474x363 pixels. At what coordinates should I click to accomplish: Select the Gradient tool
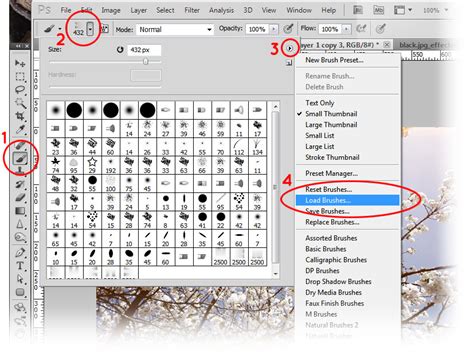tap(20, 211)
